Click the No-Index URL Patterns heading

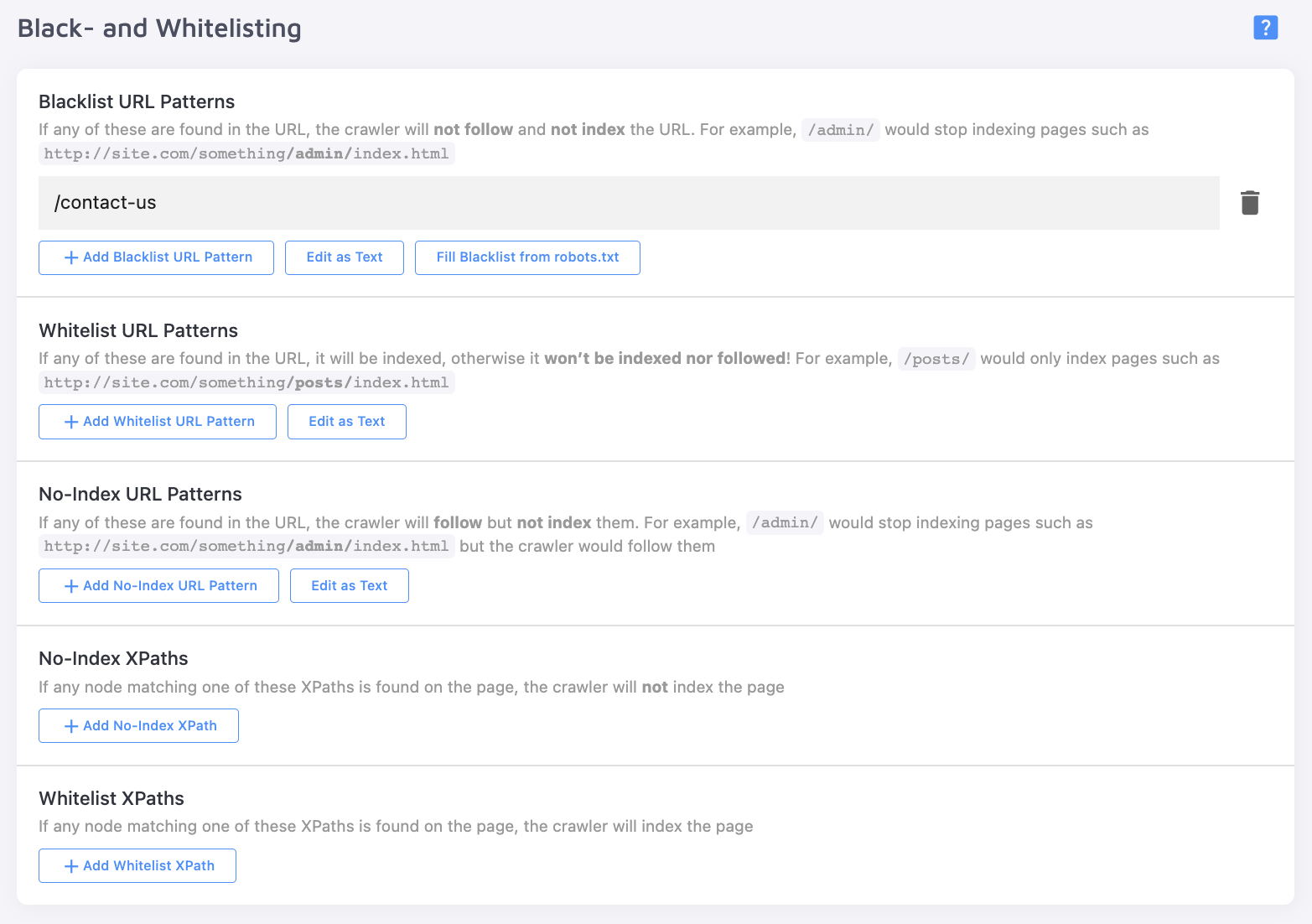(140, 494)
